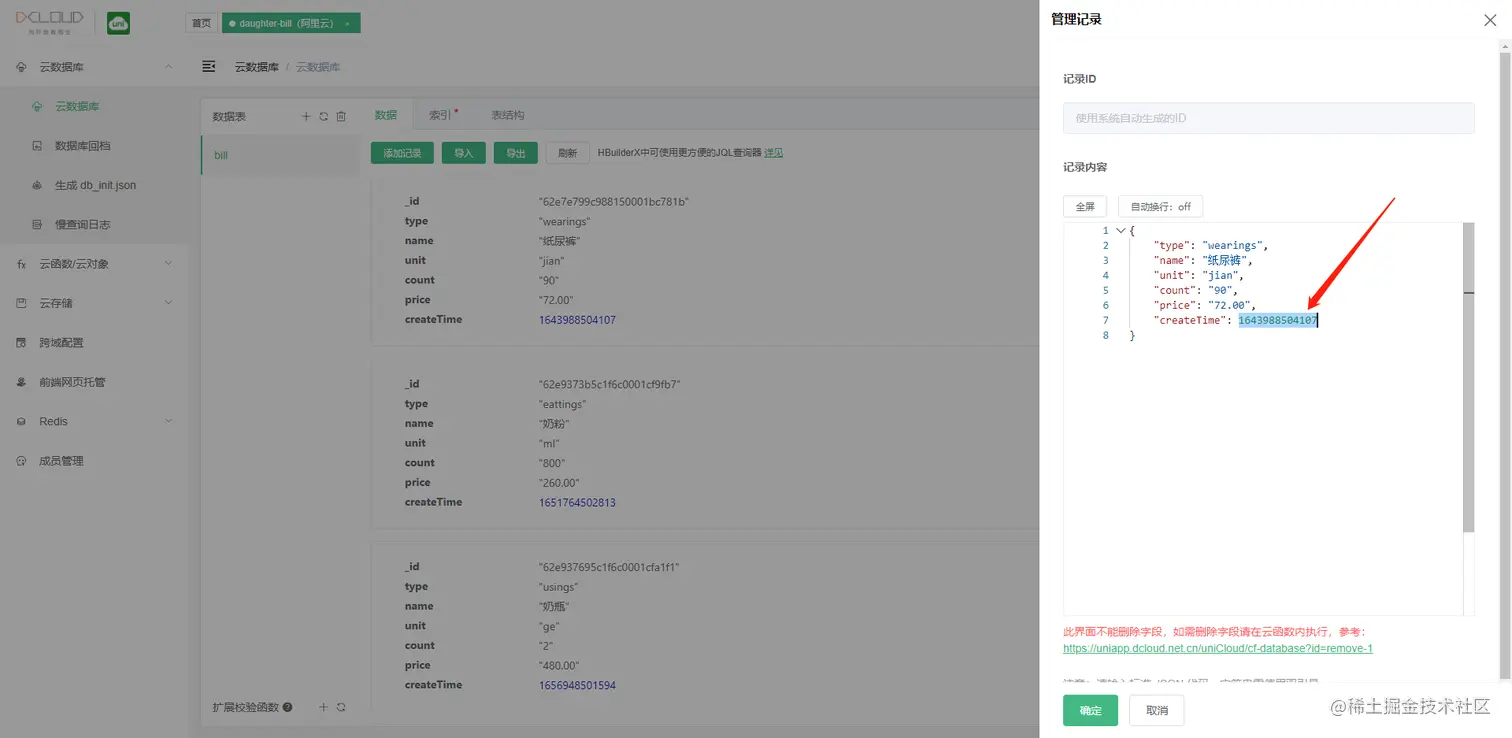Click the createTime value 1651764502813
This screenshot has height=738, width=1512.
coord(577,502)
